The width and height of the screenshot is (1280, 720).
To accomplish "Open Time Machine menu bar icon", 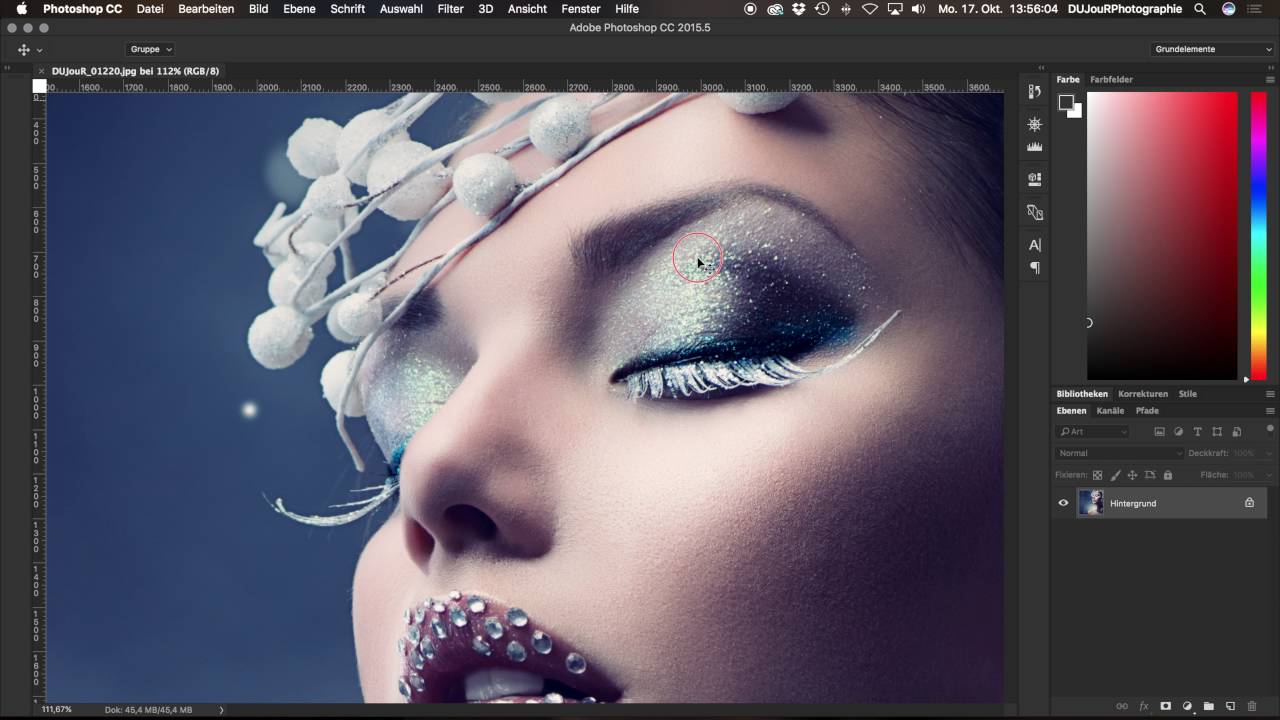I will 822,9.
